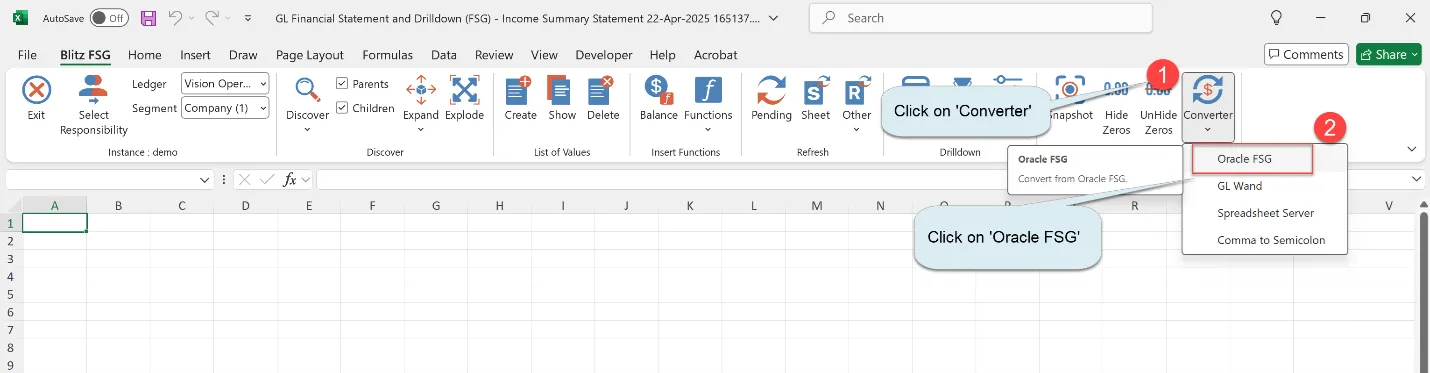Click Create in List of Values
This screenshot has width=1430, height=373.
pos(520,98)
